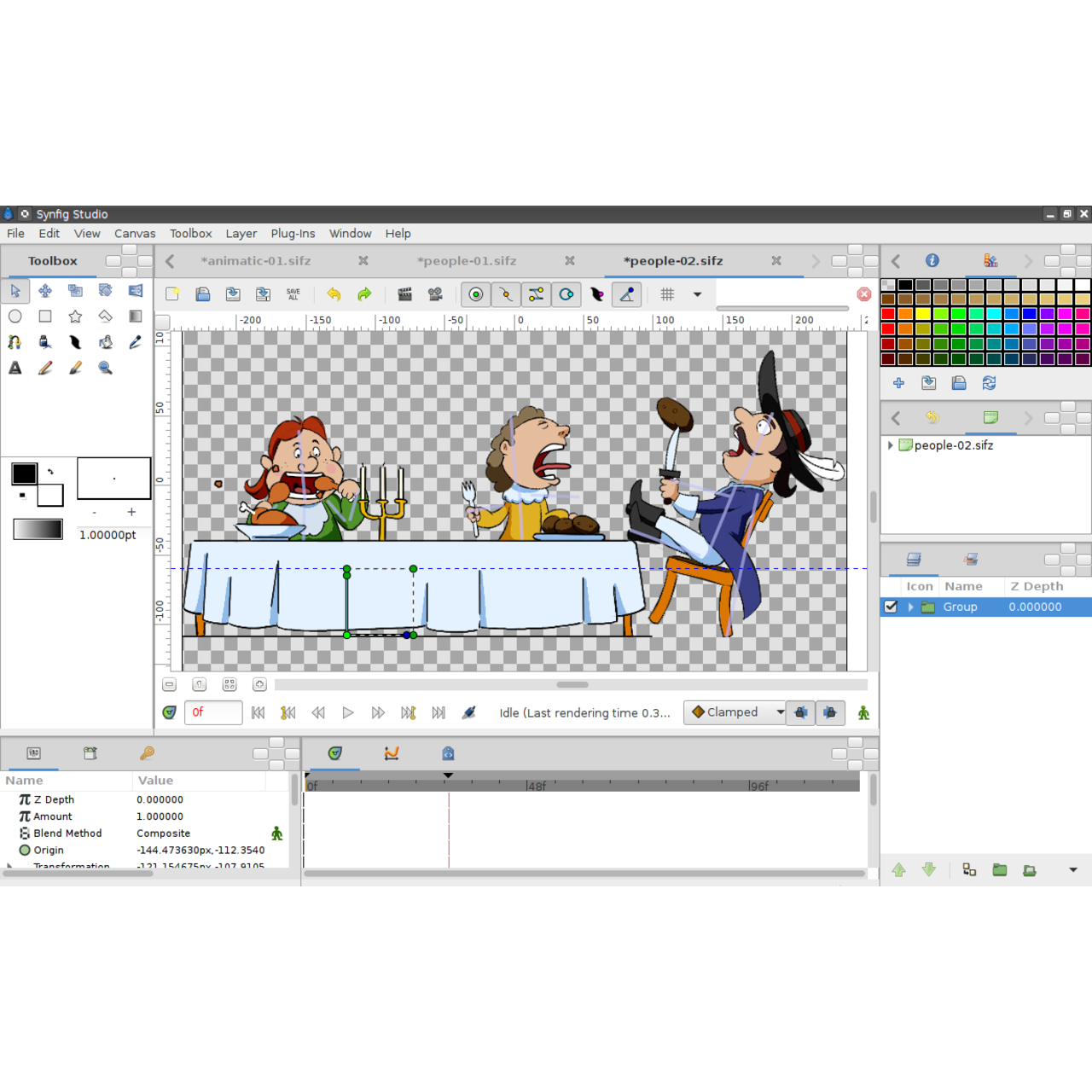Activate the Zoom tool
Image resolution: width=1092 pixels, height=1092 pixels.
(105, 368)
